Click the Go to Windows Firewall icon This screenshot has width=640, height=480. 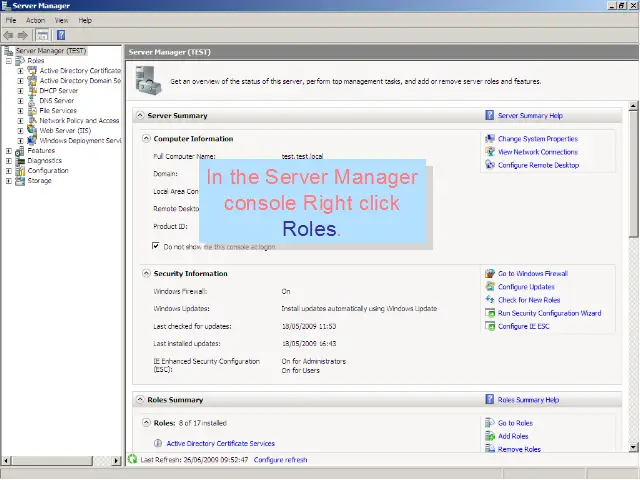pyautogui.click(x=490, y=273)
